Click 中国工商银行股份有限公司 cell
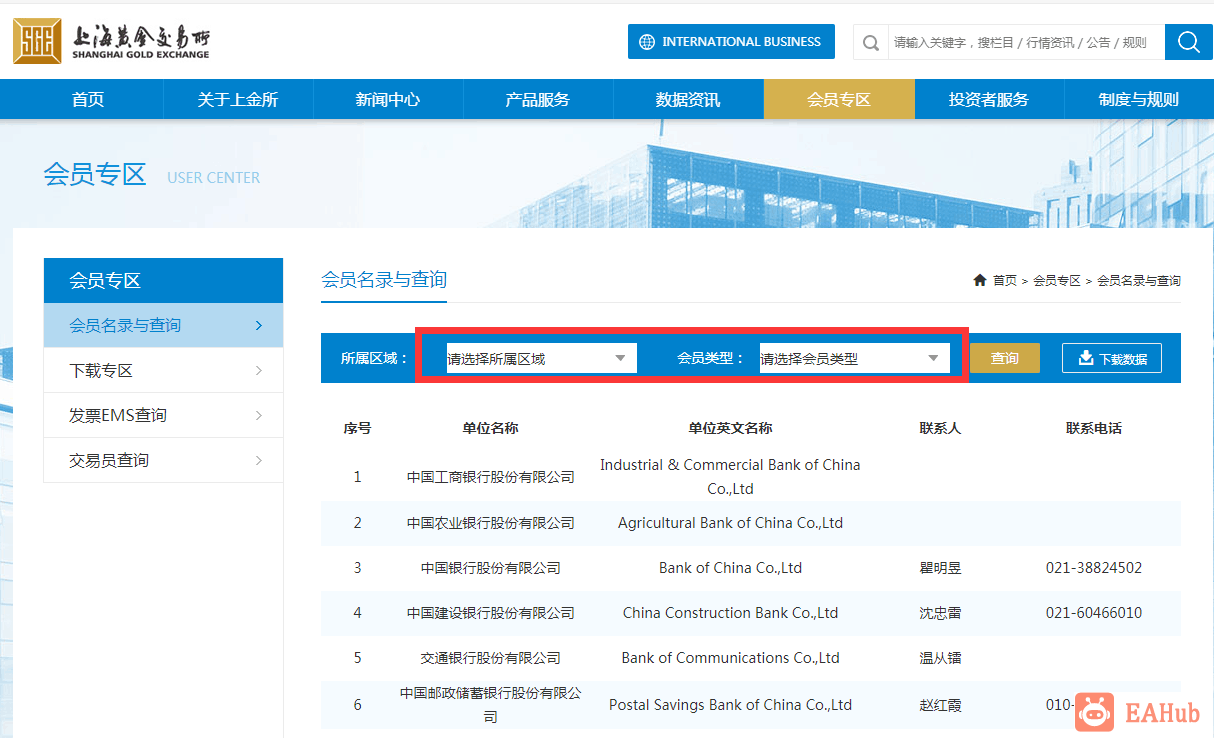Screen dimensions: 1214x738 pyautogui.click(x=490, y=477)
